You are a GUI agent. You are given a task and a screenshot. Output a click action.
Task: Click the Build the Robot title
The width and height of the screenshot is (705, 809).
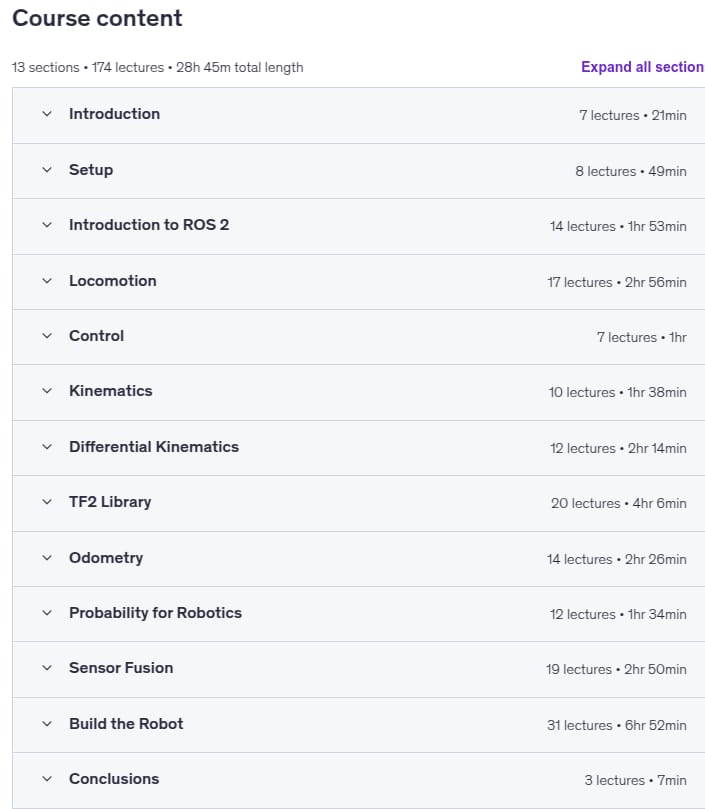point(126,723)
